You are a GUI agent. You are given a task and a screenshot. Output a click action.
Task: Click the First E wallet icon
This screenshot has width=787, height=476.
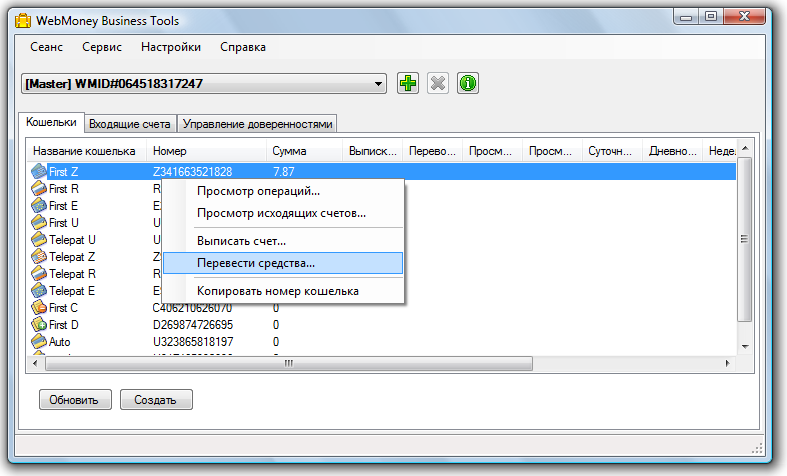pyautogui.click(x=39, y=205)
